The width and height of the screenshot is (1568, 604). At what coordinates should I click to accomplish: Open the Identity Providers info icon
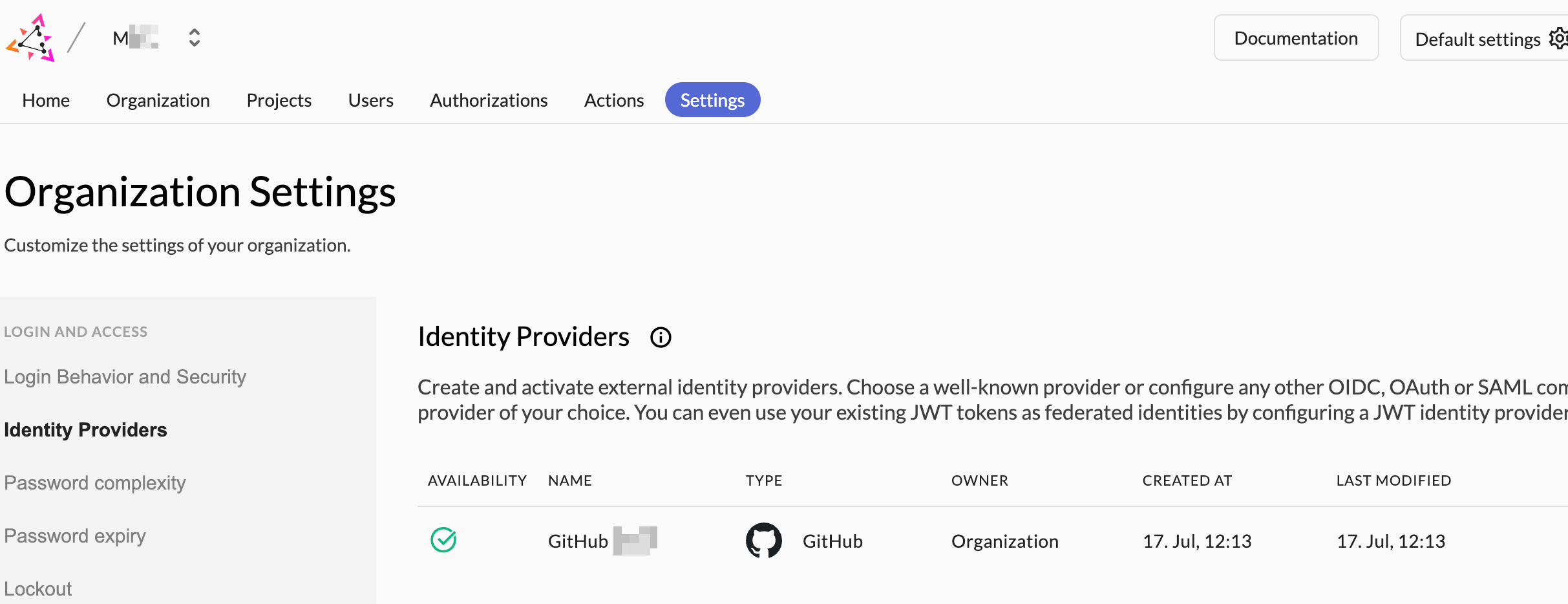point(661,337)
